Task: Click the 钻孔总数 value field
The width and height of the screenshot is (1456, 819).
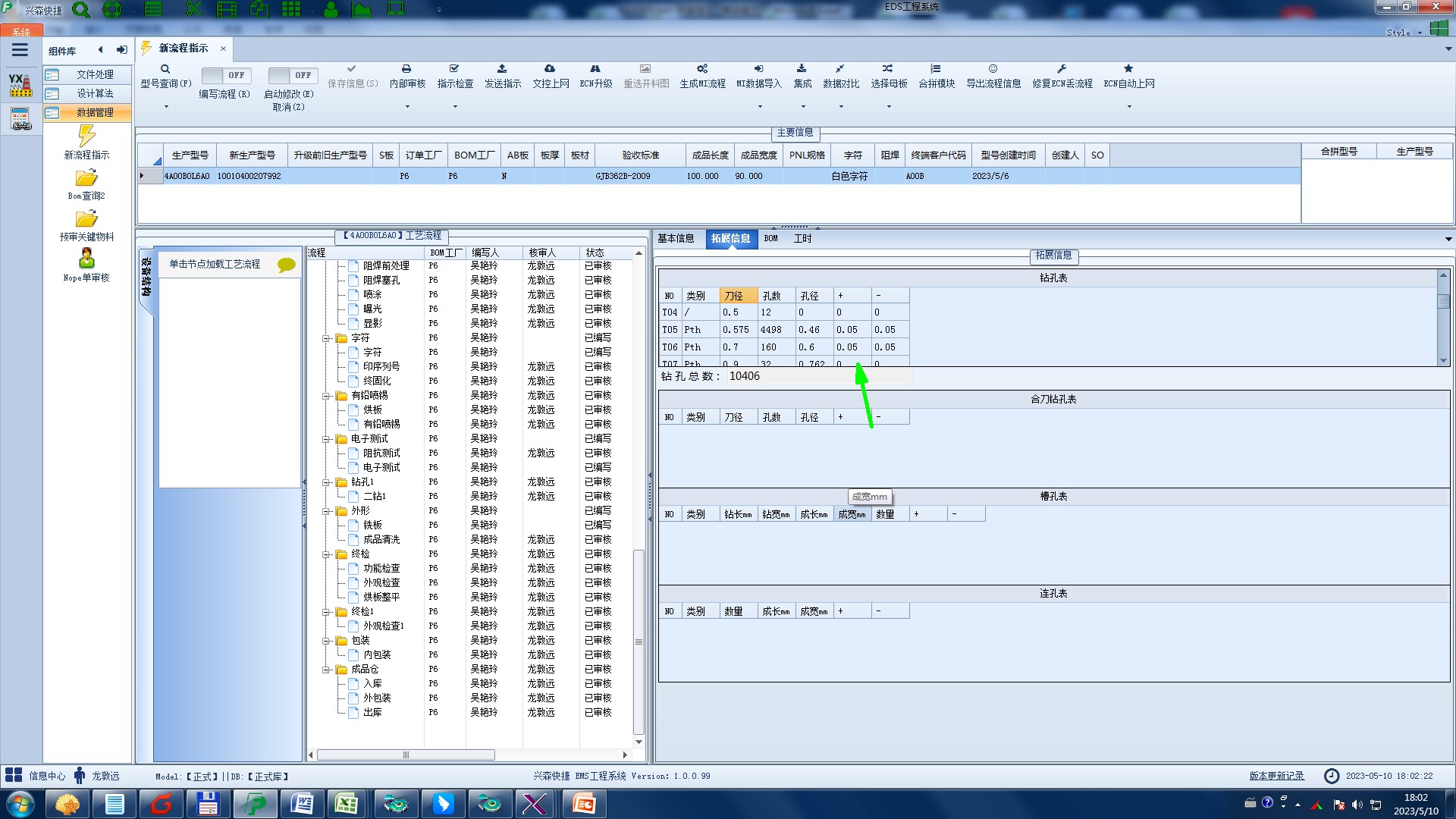Action: [x=818, y=376]
